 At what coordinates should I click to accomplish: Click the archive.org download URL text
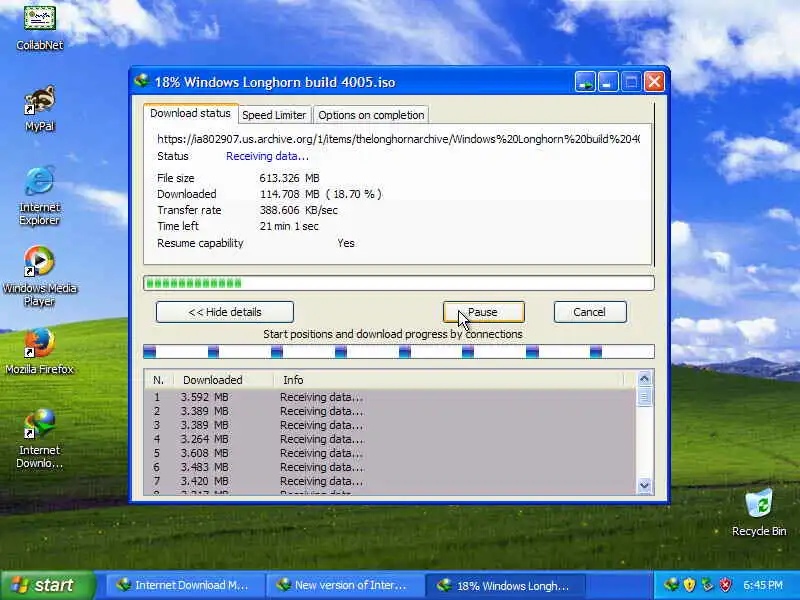pos(398,139)
